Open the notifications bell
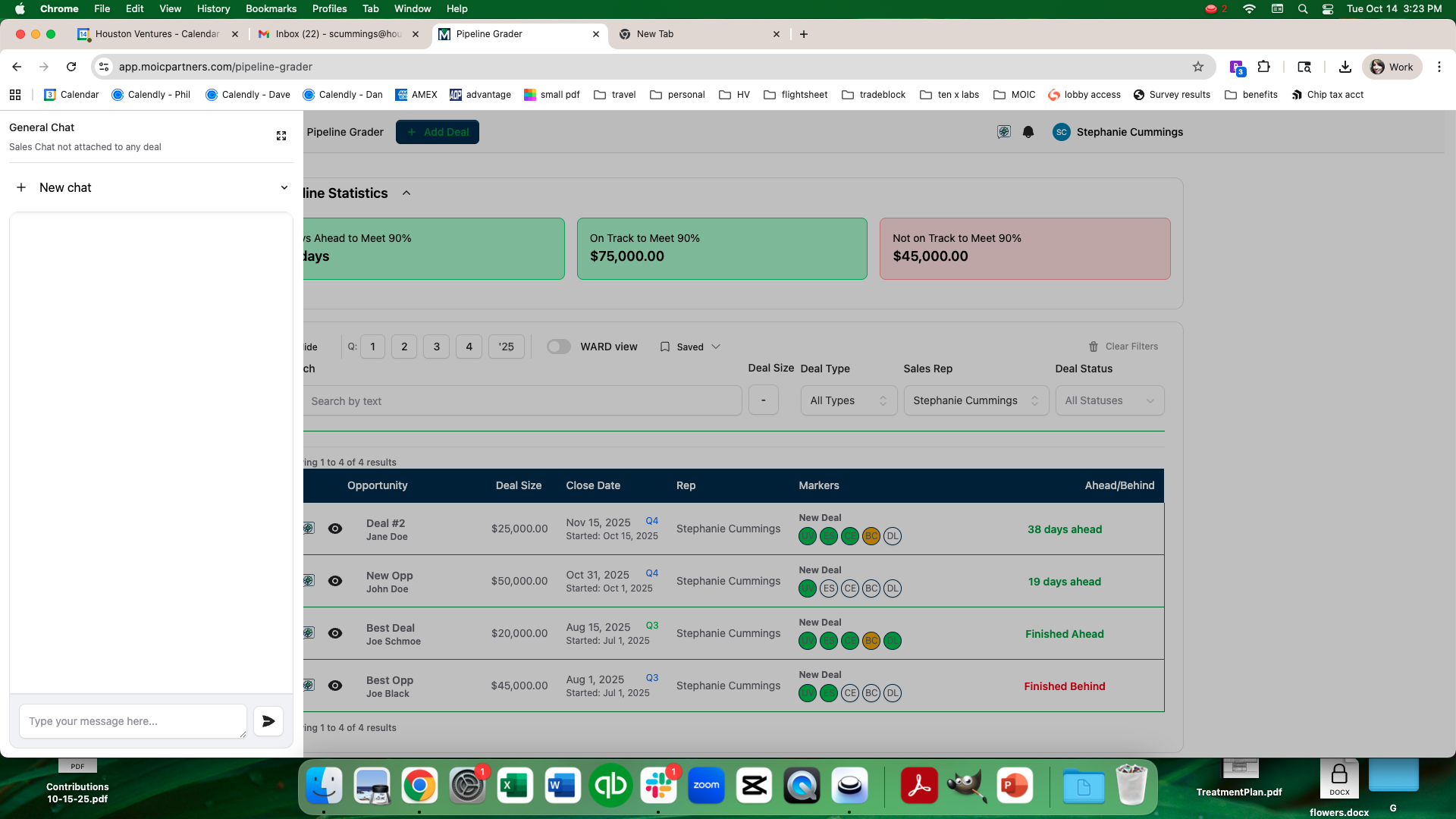The height and width of the screenshot is (819, 1456). (1028, 132)
